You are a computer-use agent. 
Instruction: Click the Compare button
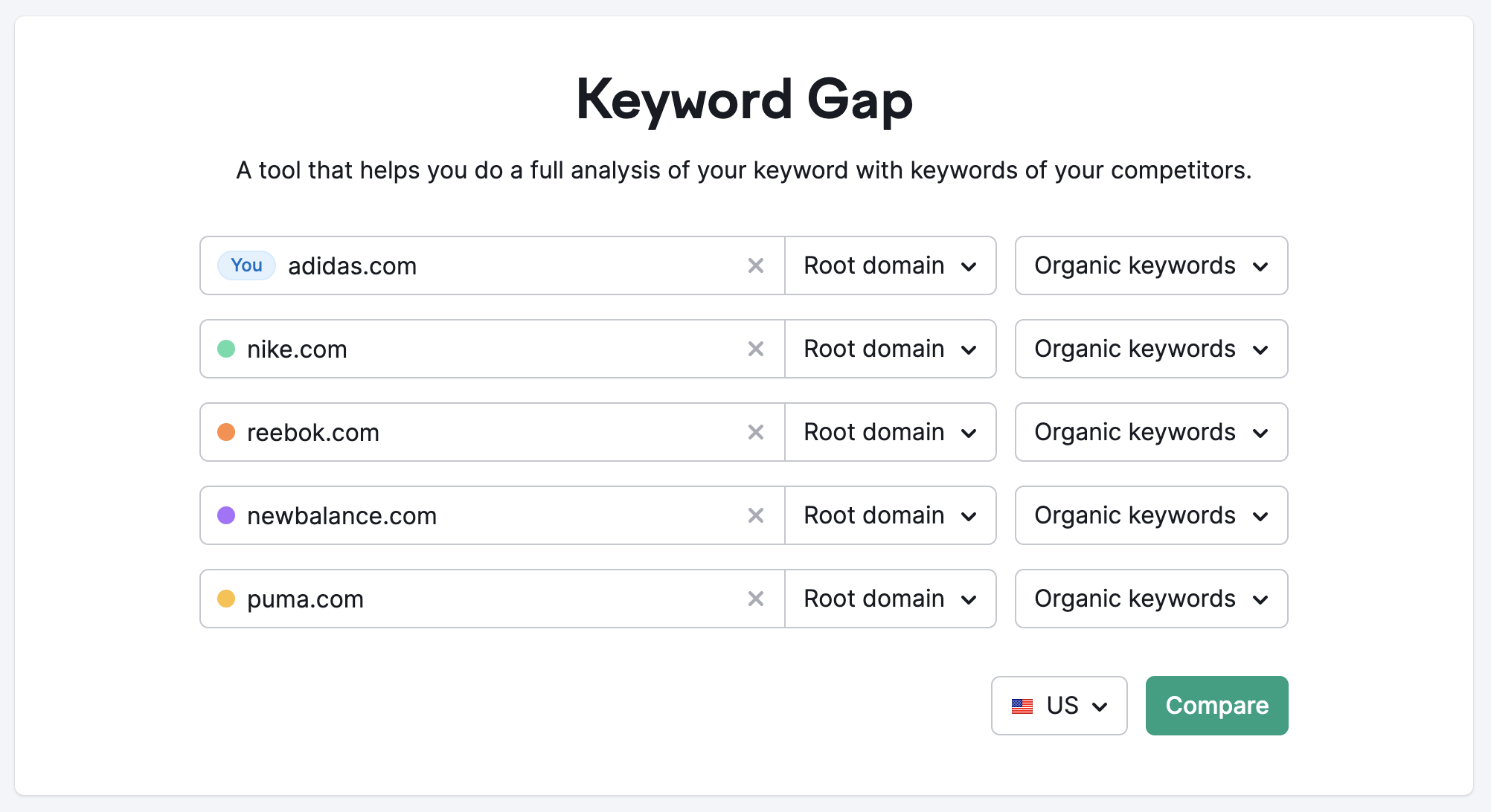tap(1215, 704)
